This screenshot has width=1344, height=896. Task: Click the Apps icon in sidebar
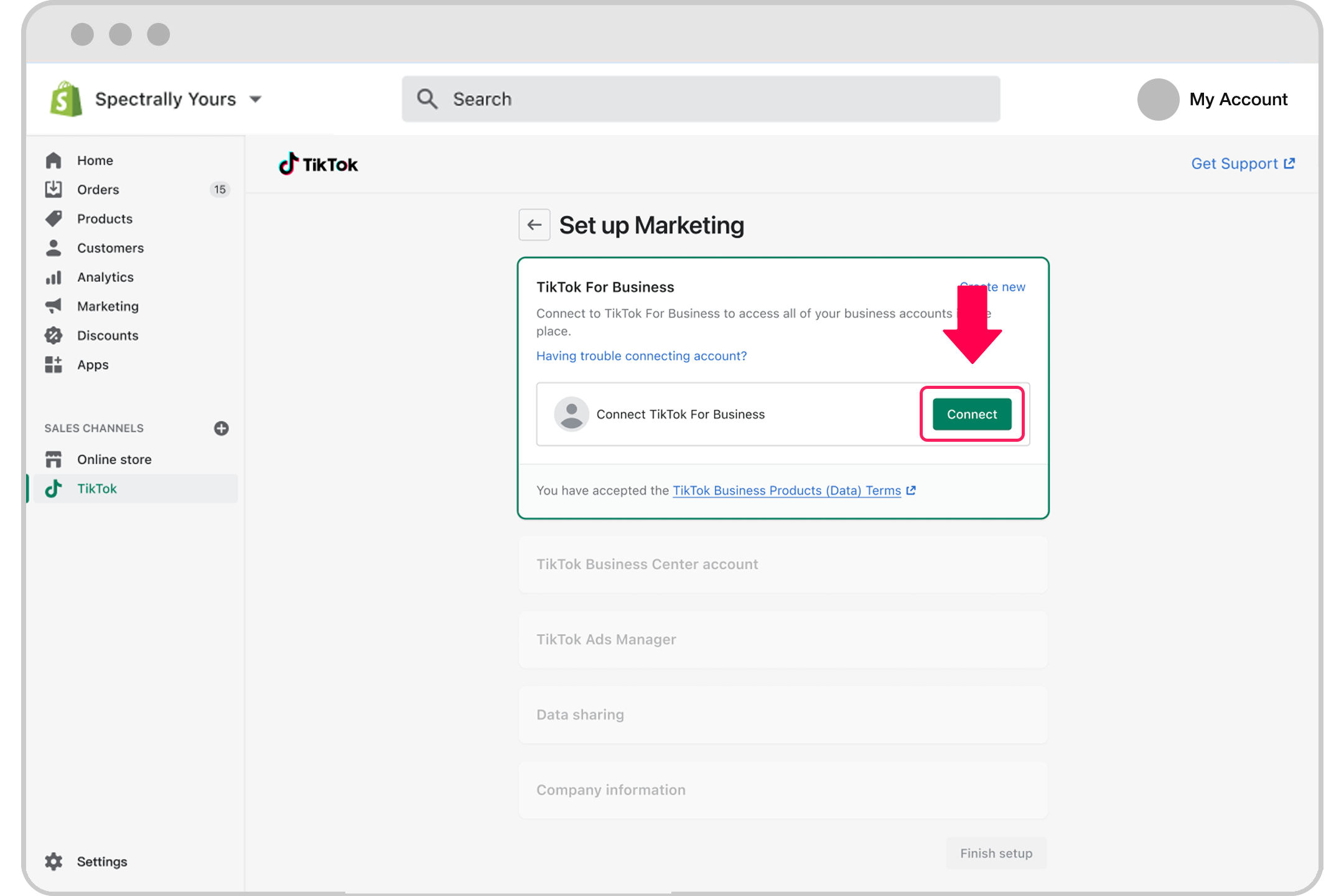[55, 364]
